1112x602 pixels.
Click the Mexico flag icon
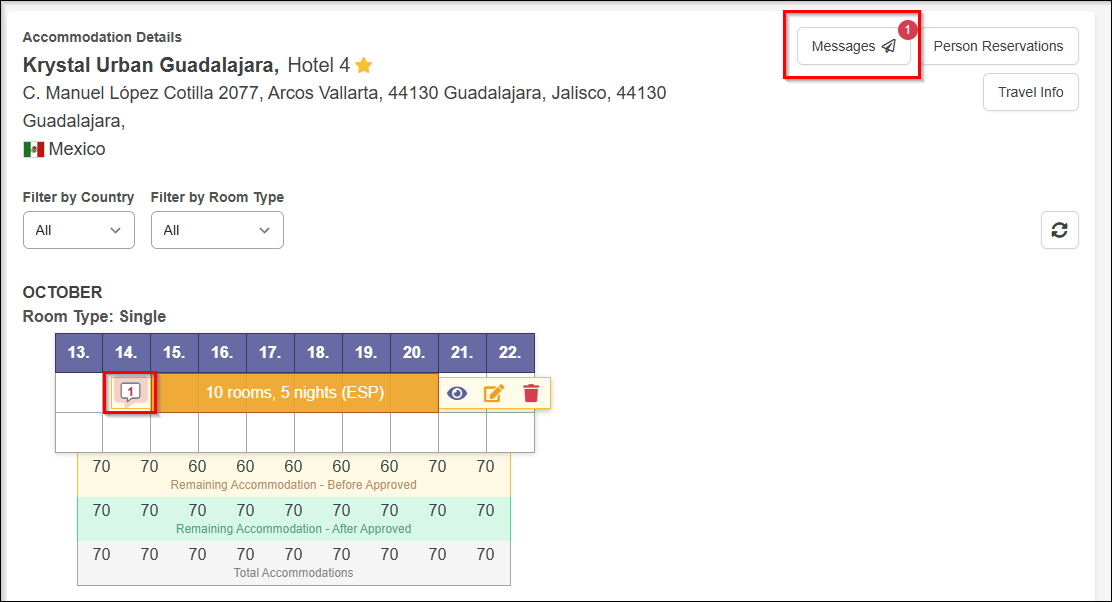click(34, 149)
